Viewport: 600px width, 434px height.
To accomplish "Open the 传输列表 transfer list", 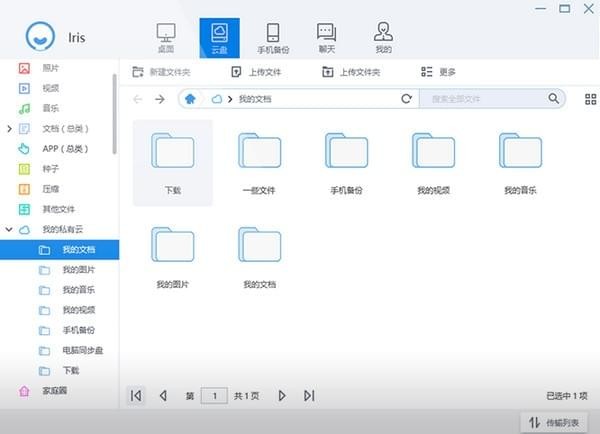I will (x=556, y=423).
